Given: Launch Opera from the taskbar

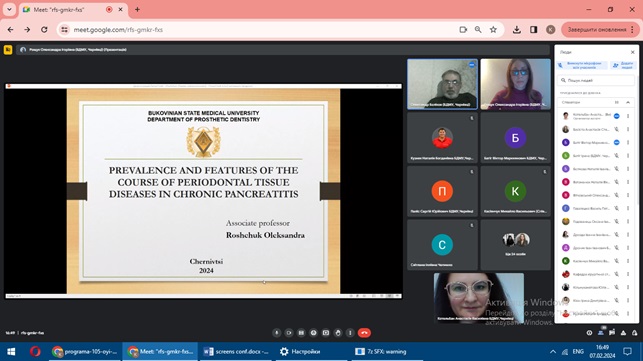Looking at the screenshot, I should 35,352.
